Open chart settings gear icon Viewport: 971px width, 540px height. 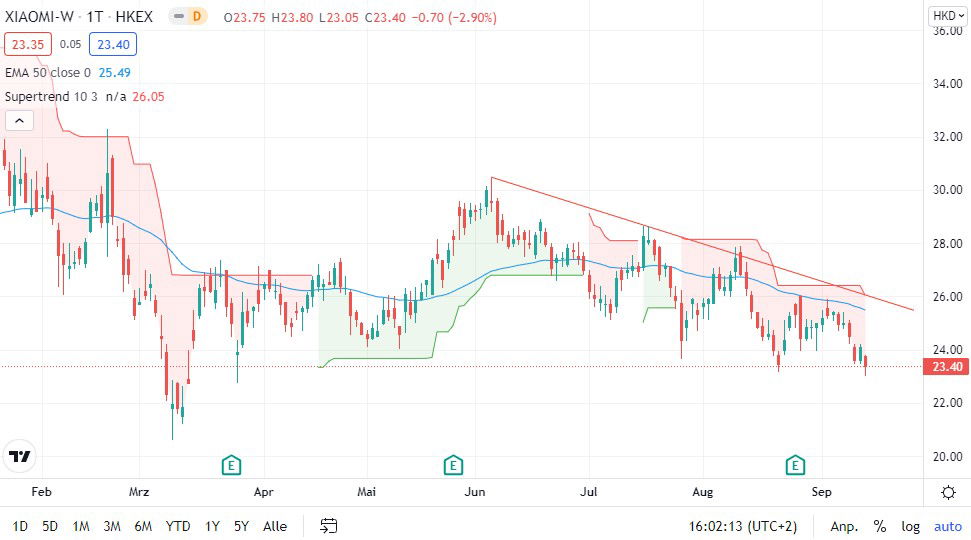[948, 492]
